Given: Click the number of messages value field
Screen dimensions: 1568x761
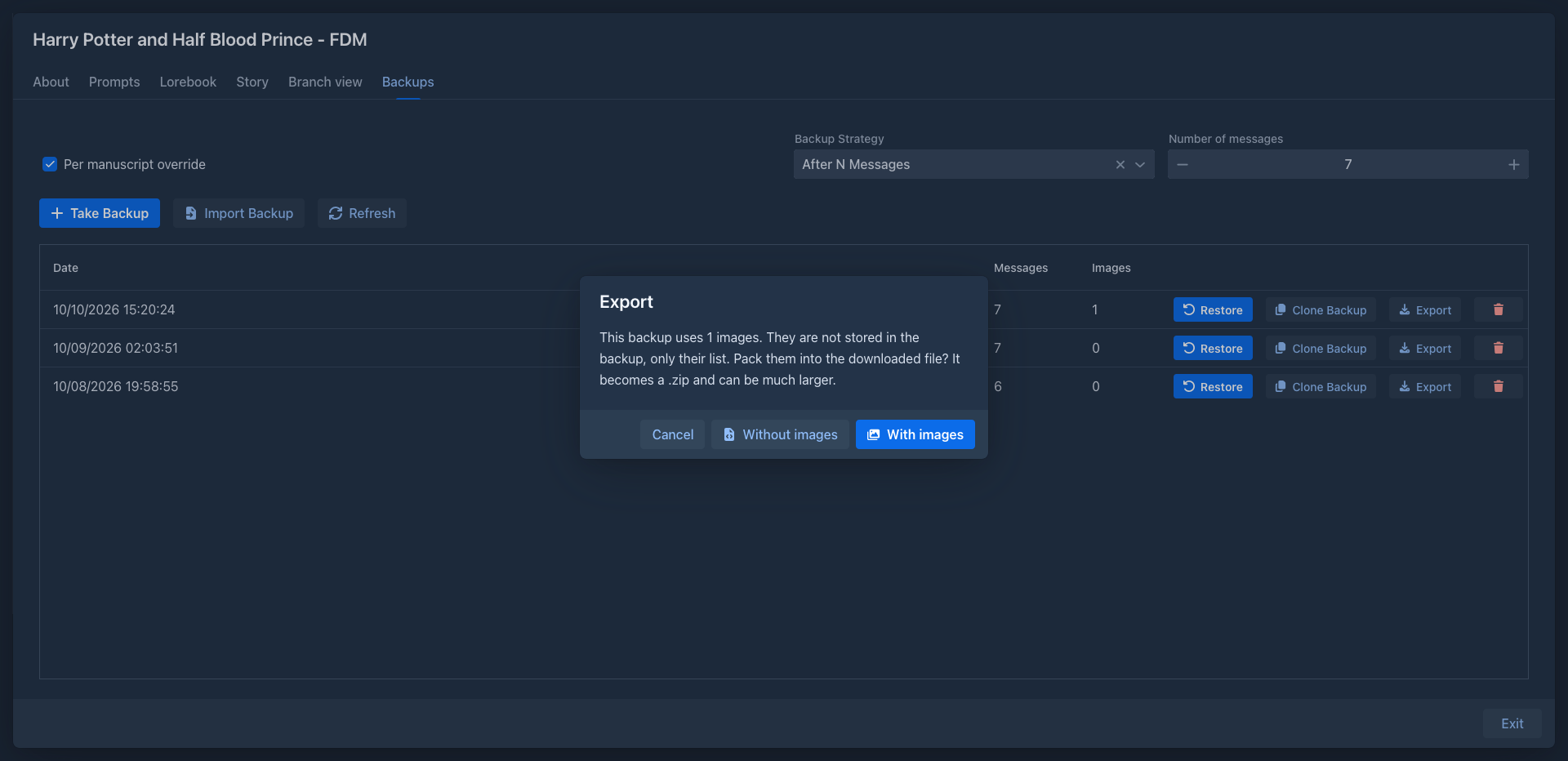Looking at the screenshot, I should point(1347,164).
